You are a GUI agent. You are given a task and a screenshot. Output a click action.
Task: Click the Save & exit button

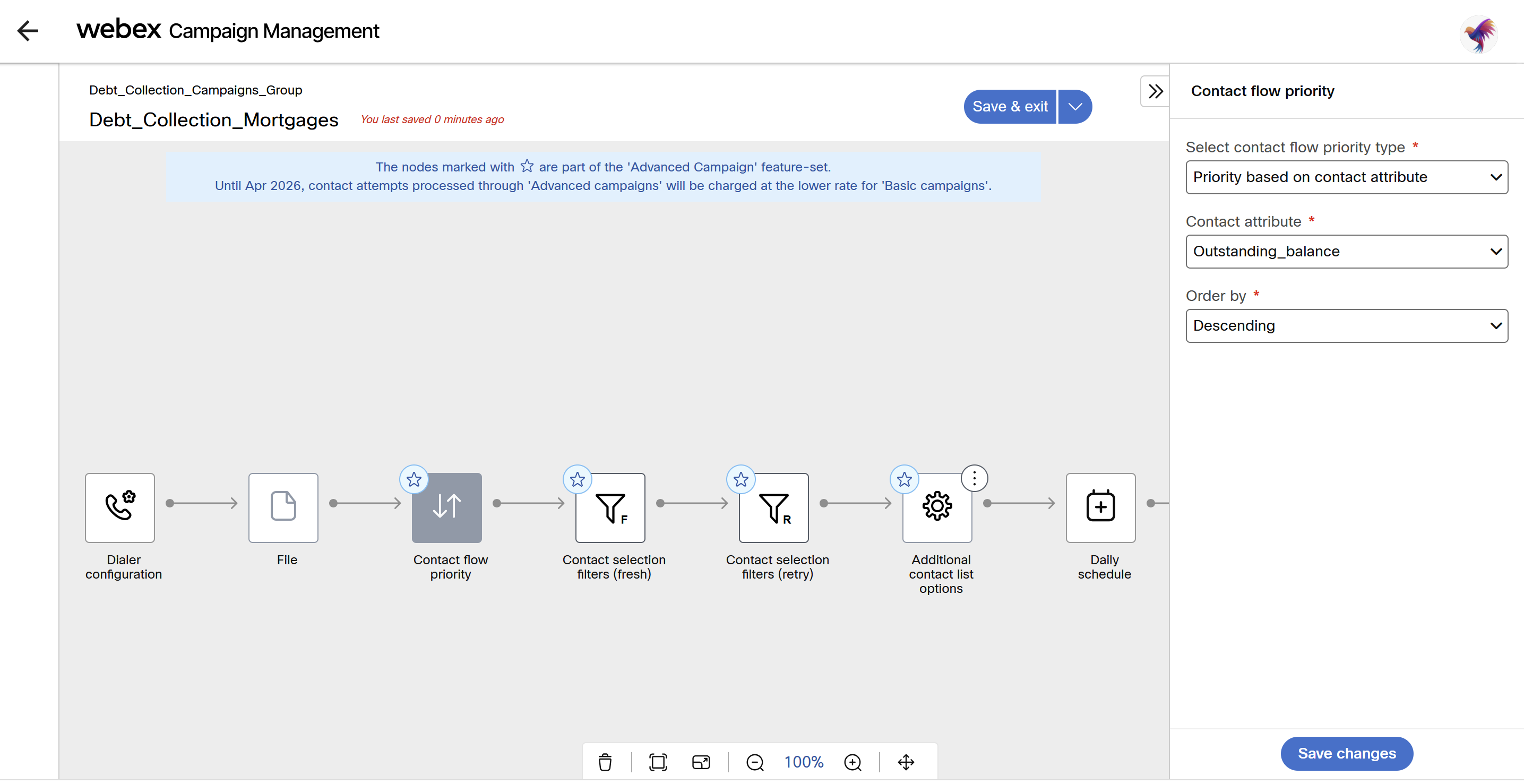coord(1010,107)
